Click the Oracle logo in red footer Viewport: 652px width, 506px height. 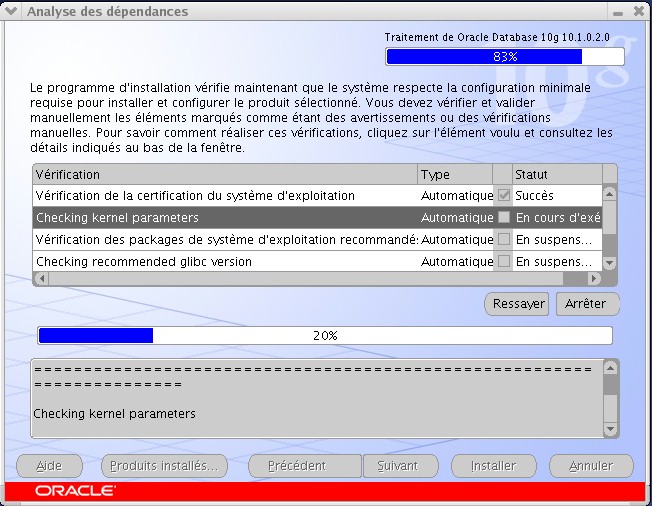(x=75, y=491)
